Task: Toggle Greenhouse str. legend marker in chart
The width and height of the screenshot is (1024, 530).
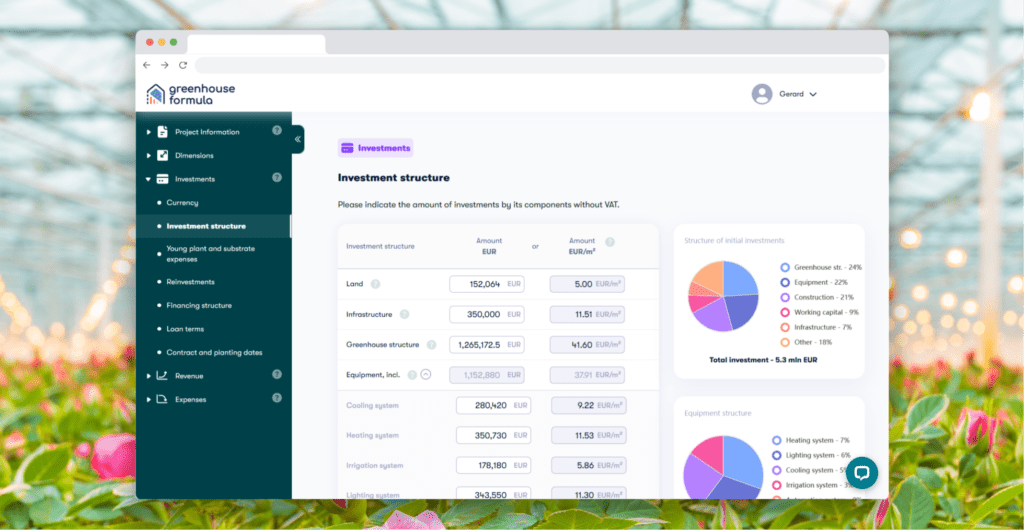Action: tap(785, 268)
